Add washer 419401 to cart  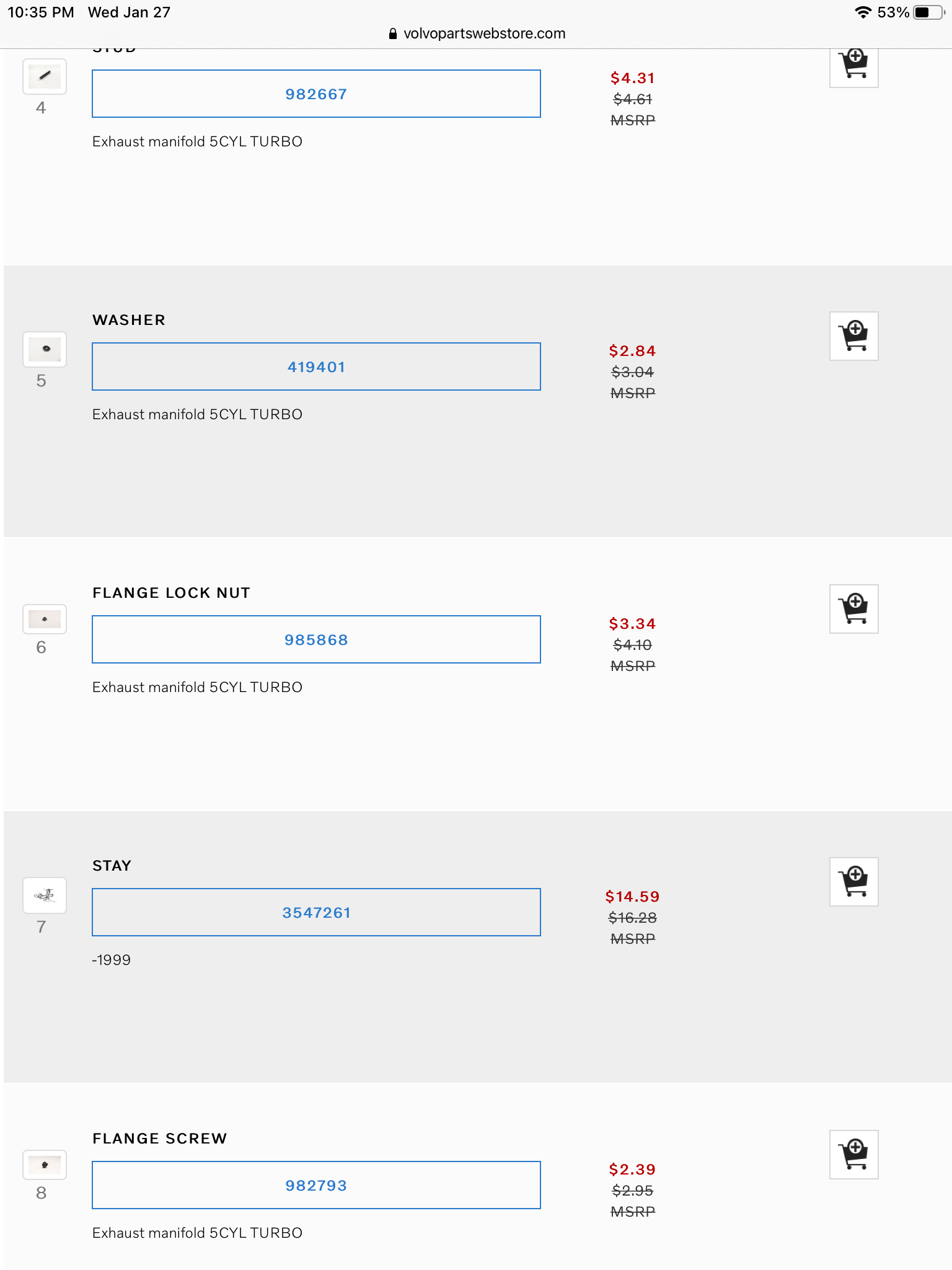(x=853, y=336)
